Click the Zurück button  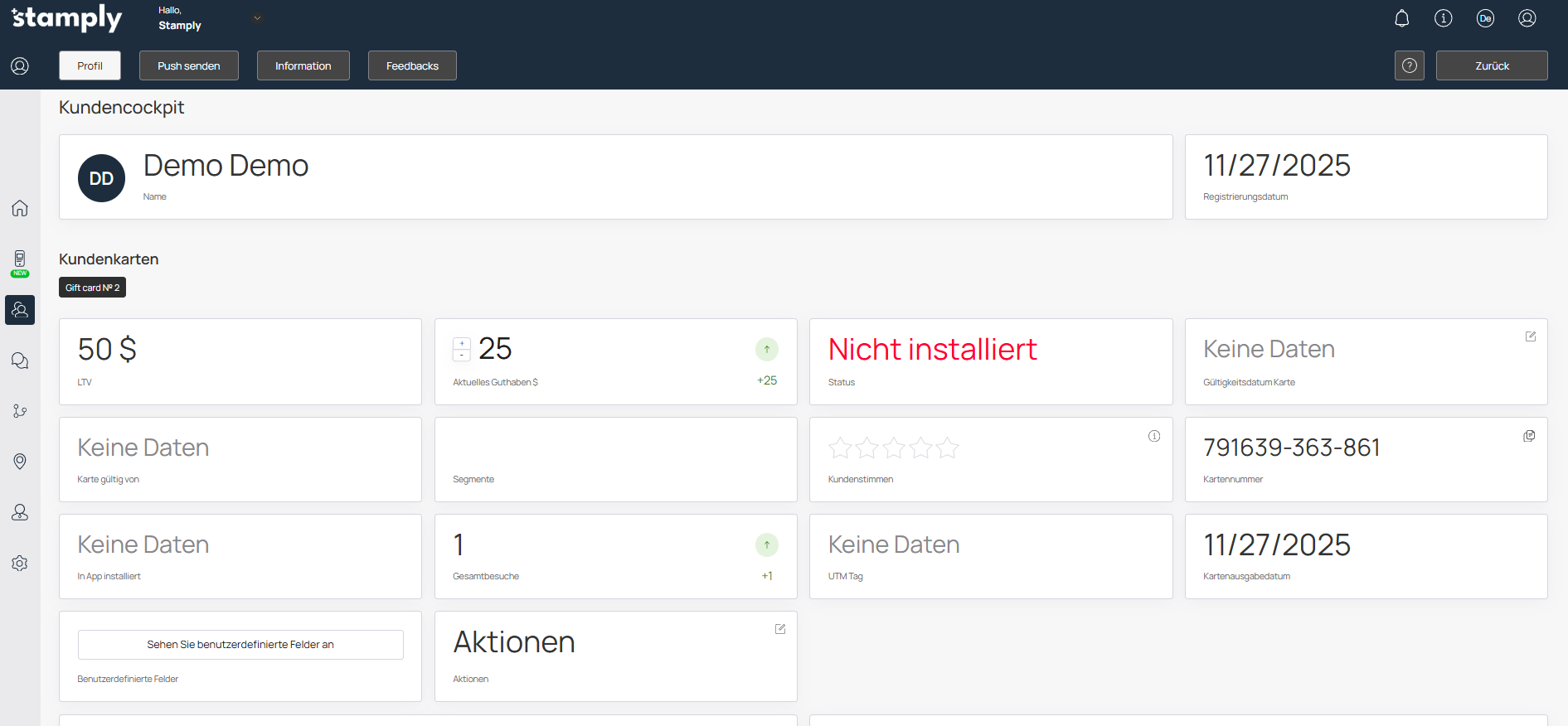[1491, 65]
